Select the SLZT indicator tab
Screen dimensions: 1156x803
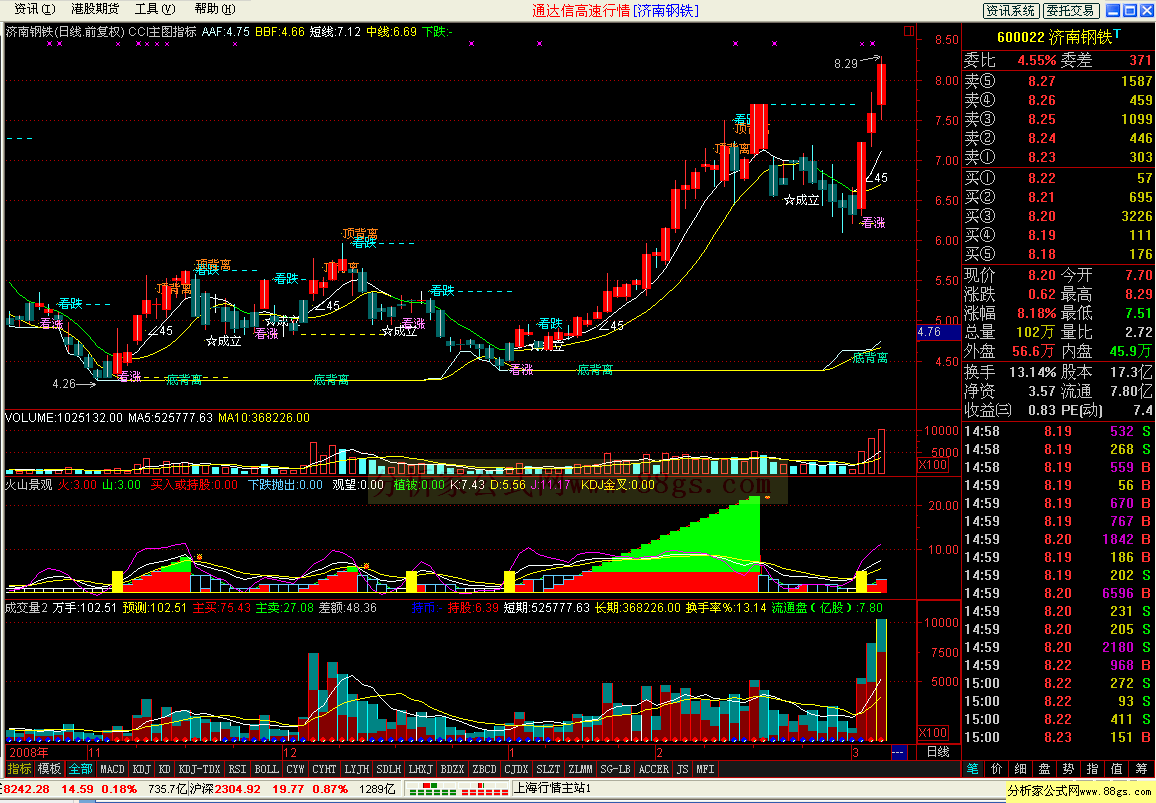(548, 769)
